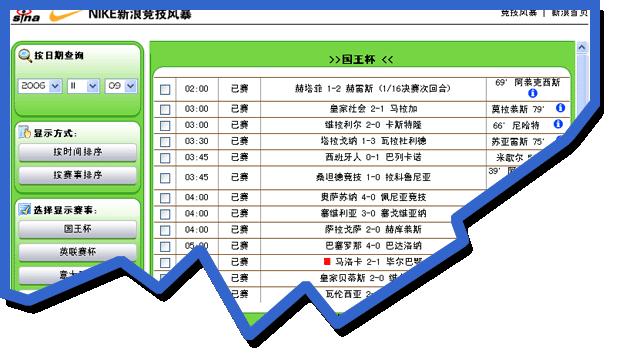The height and width of the screenshot is (360, 620).
Task: Tick checkbox for 巴塞罗那 4-0 巴达洛纳 match
Action: (x=165, y=246)
